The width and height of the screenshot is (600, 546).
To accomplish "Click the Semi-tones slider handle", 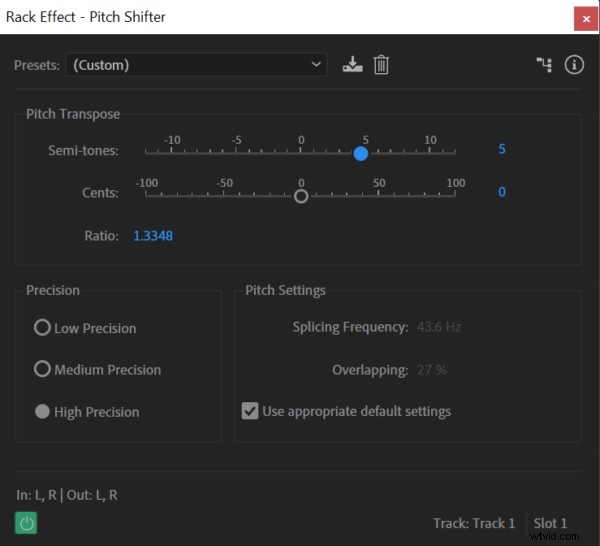I will click(361, 153).
